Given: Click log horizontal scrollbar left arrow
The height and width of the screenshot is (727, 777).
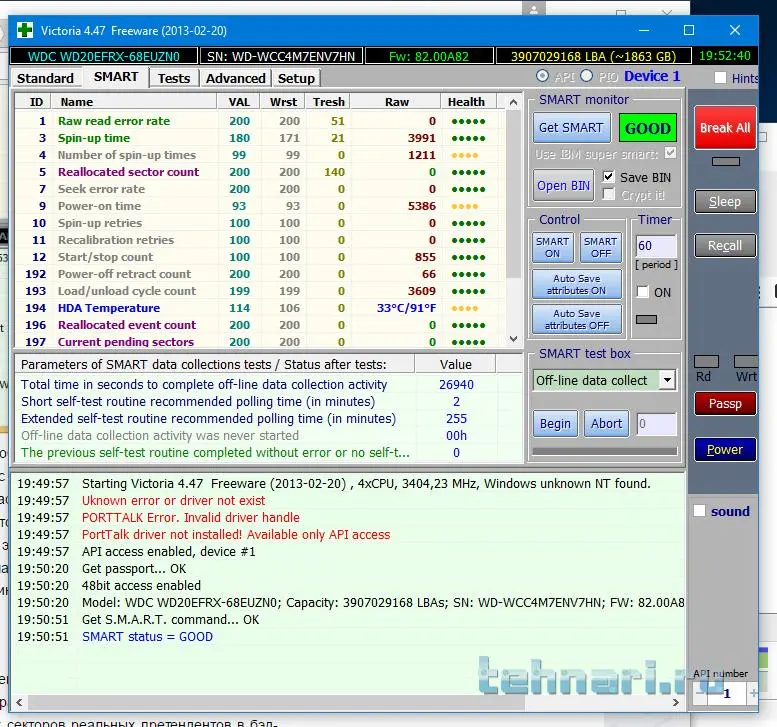Looking at the screenshot, I should tap(19, 702).
